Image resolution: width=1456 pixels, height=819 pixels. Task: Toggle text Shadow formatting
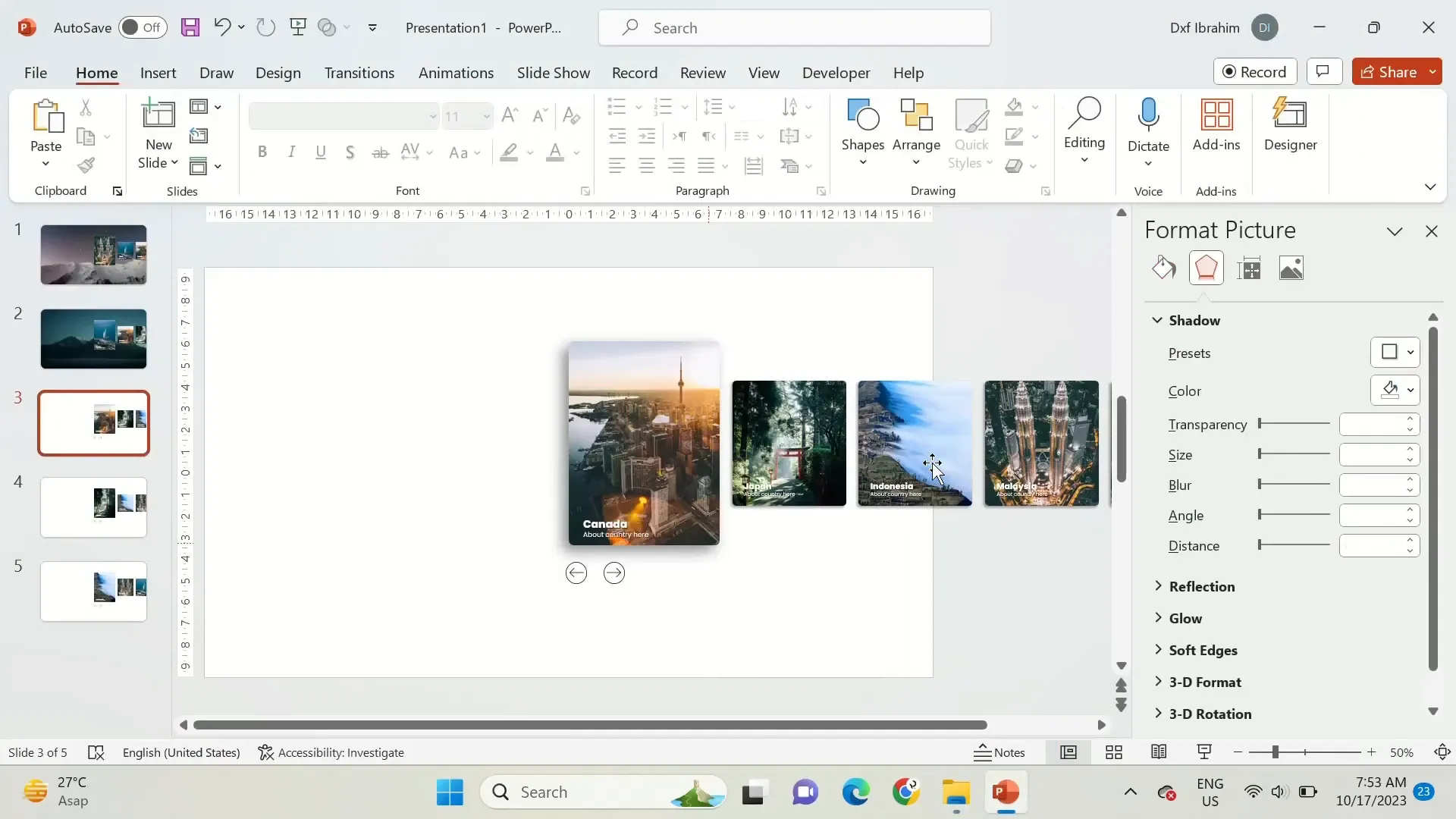350,152
